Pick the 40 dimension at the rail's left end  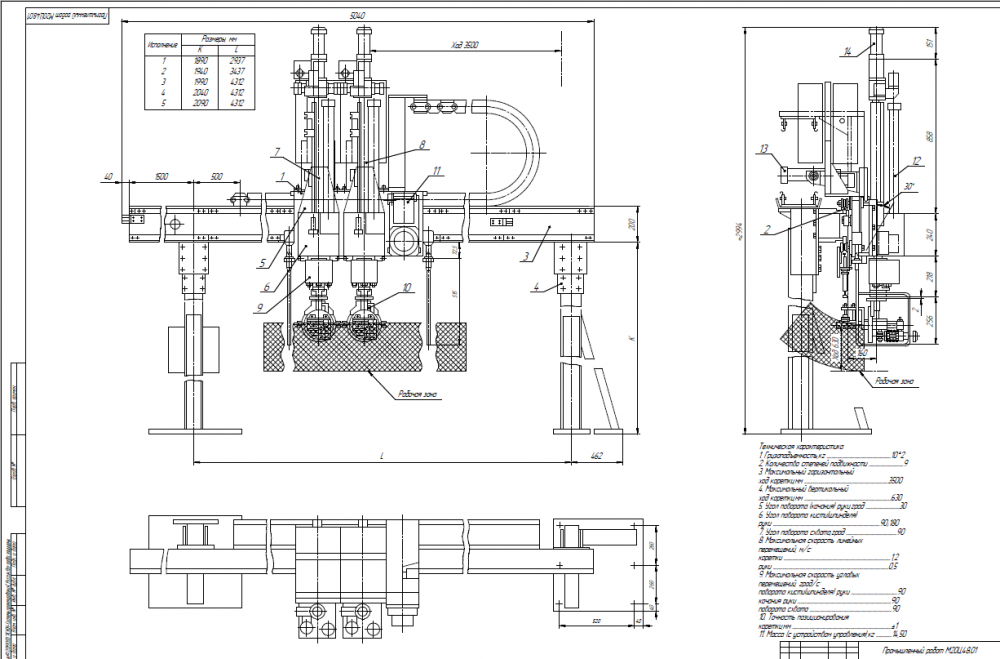[107, 177]
